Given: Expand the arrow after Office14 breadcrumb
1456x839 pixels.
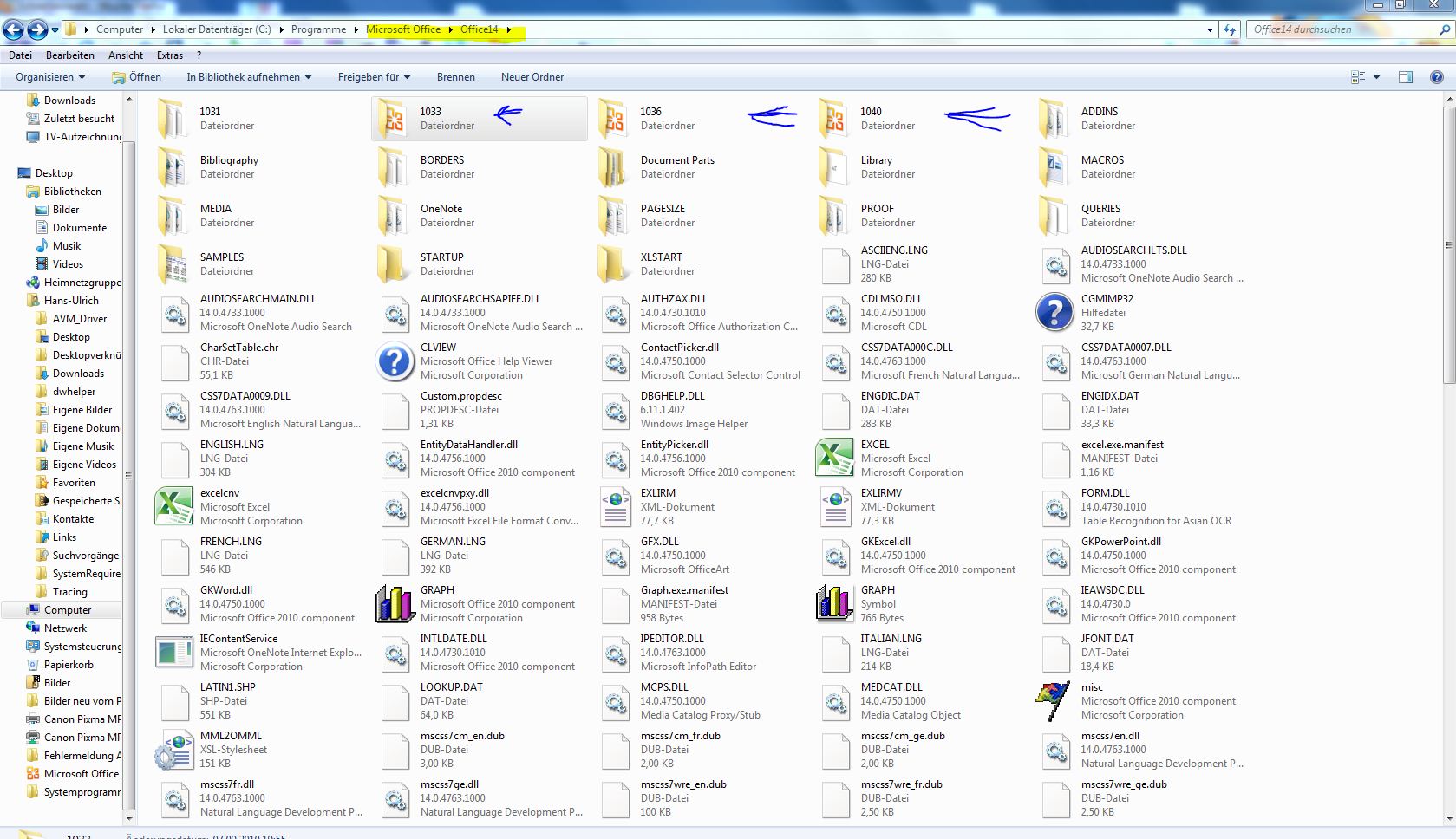Looking at the screenshot, I should [x=509, y=29].
